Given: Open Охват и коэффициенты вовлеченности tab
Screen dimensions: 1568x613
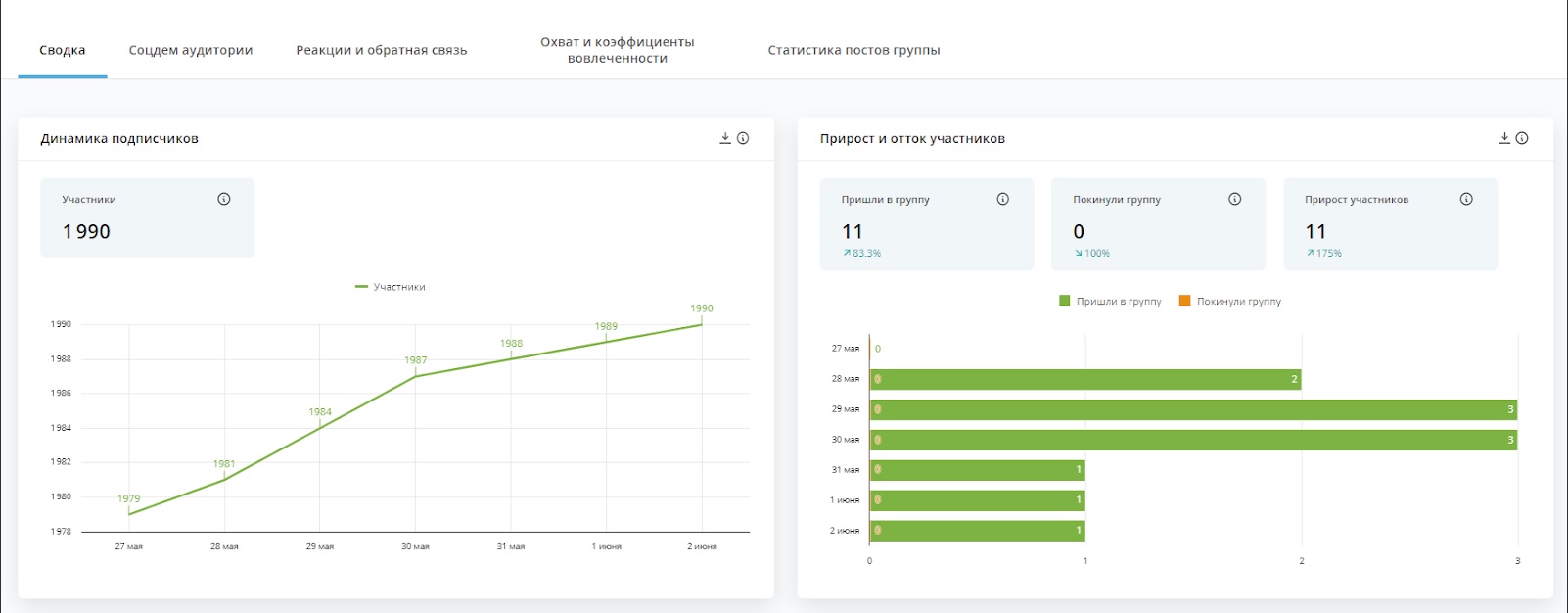Looking at the screenshot, I should (x=618, y=50).
